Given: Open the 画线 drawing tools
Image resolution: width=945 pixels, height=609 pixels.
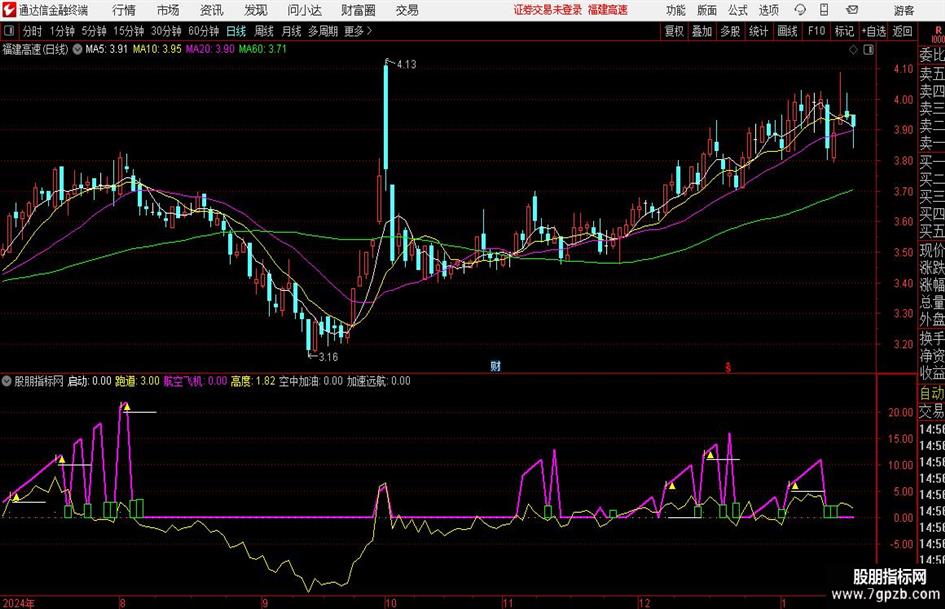Looking at the screenshot, I should (x=787, y=31).
